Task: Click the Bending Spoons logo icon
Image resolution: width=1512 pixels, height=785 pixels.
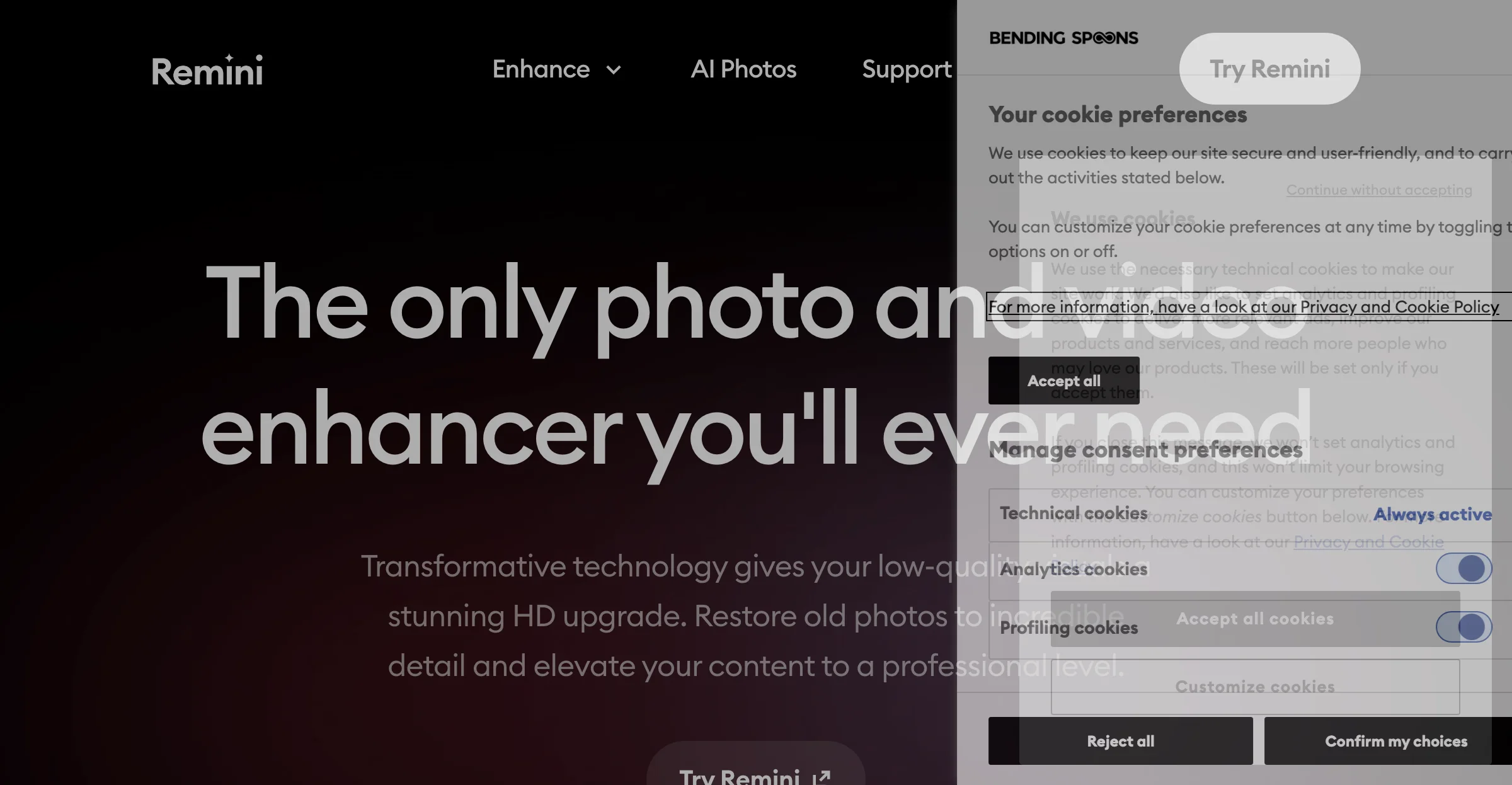Action: pyautogui.click(x=1063, y=37)
